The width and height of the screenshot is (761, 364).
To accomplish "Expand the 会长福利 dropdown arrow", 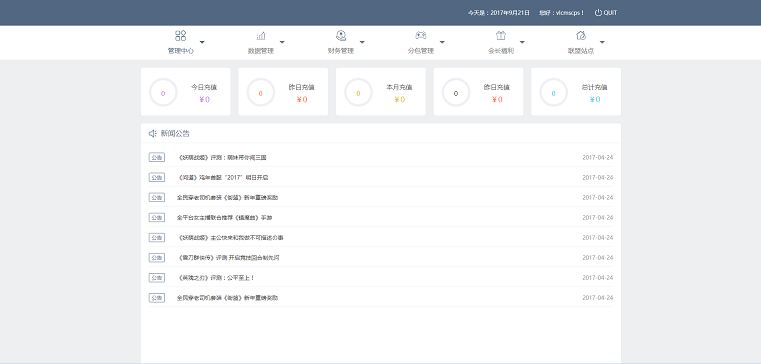I will click(522, 42).
